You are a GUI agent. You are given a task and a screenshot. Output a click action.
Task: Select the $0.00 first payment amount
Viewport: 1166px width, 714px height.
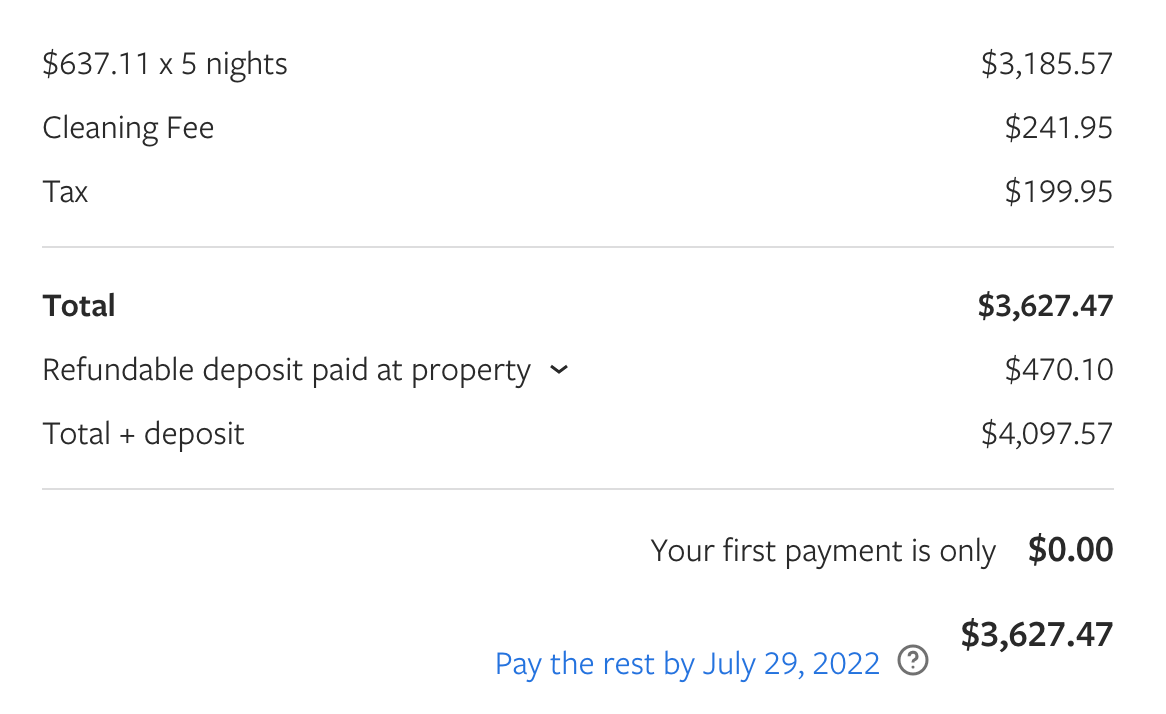tap(1070, 550)
